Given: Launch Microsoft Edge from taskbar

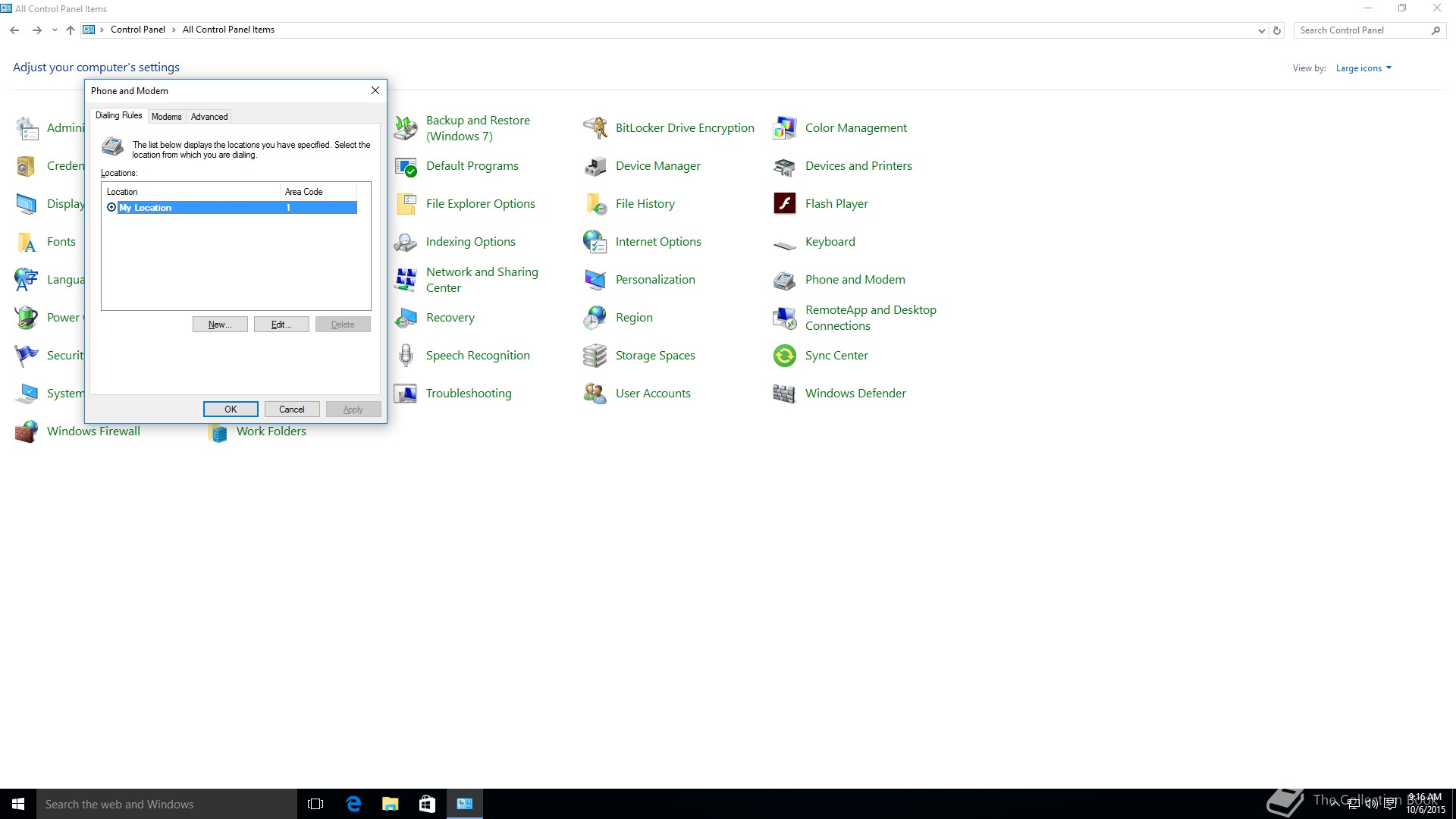Looking at the screenshot, I should (x=353, y=804).
